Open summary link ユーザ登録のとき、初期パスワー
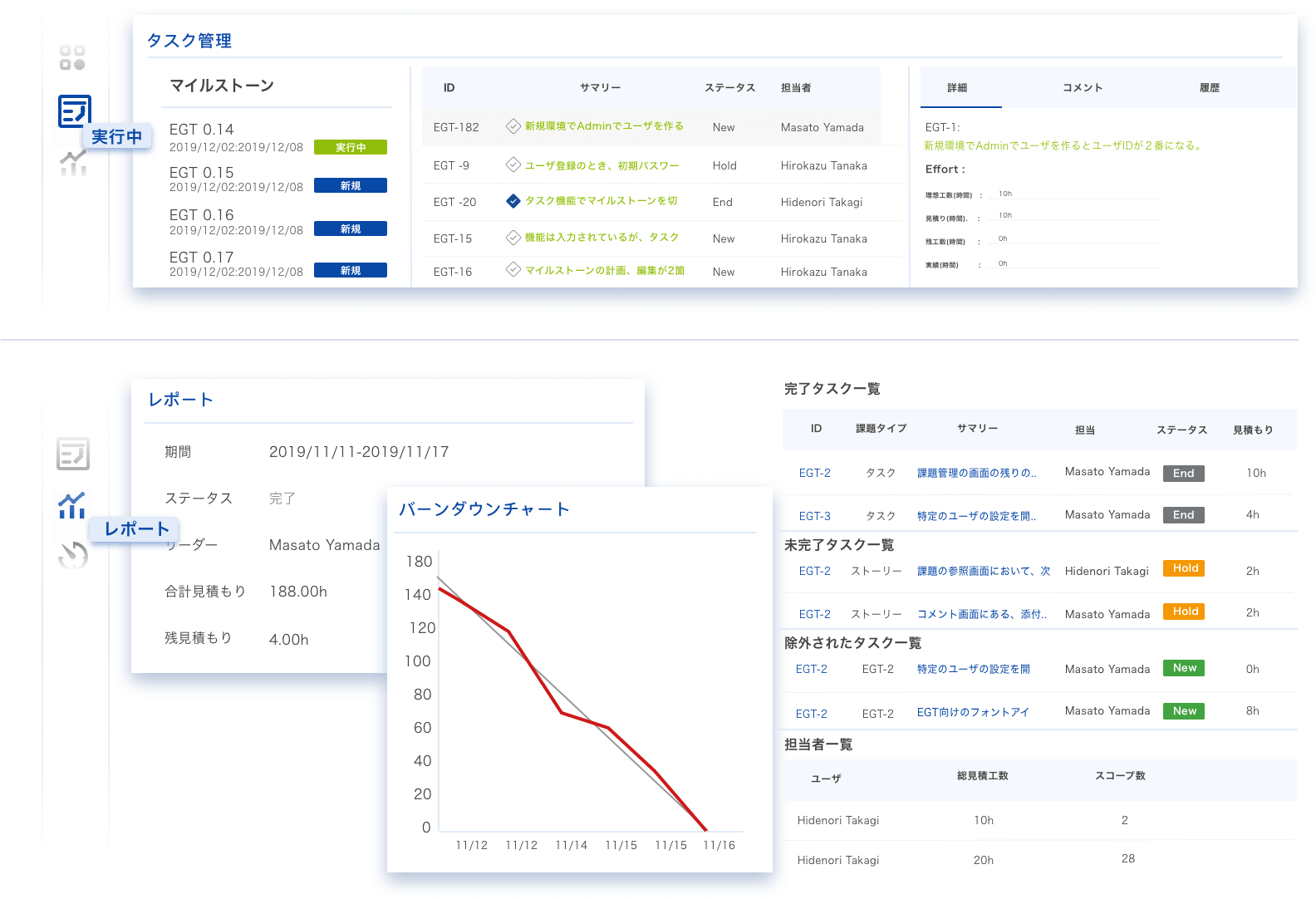This screenshot has height=899, width=1316. coord(602,165)
